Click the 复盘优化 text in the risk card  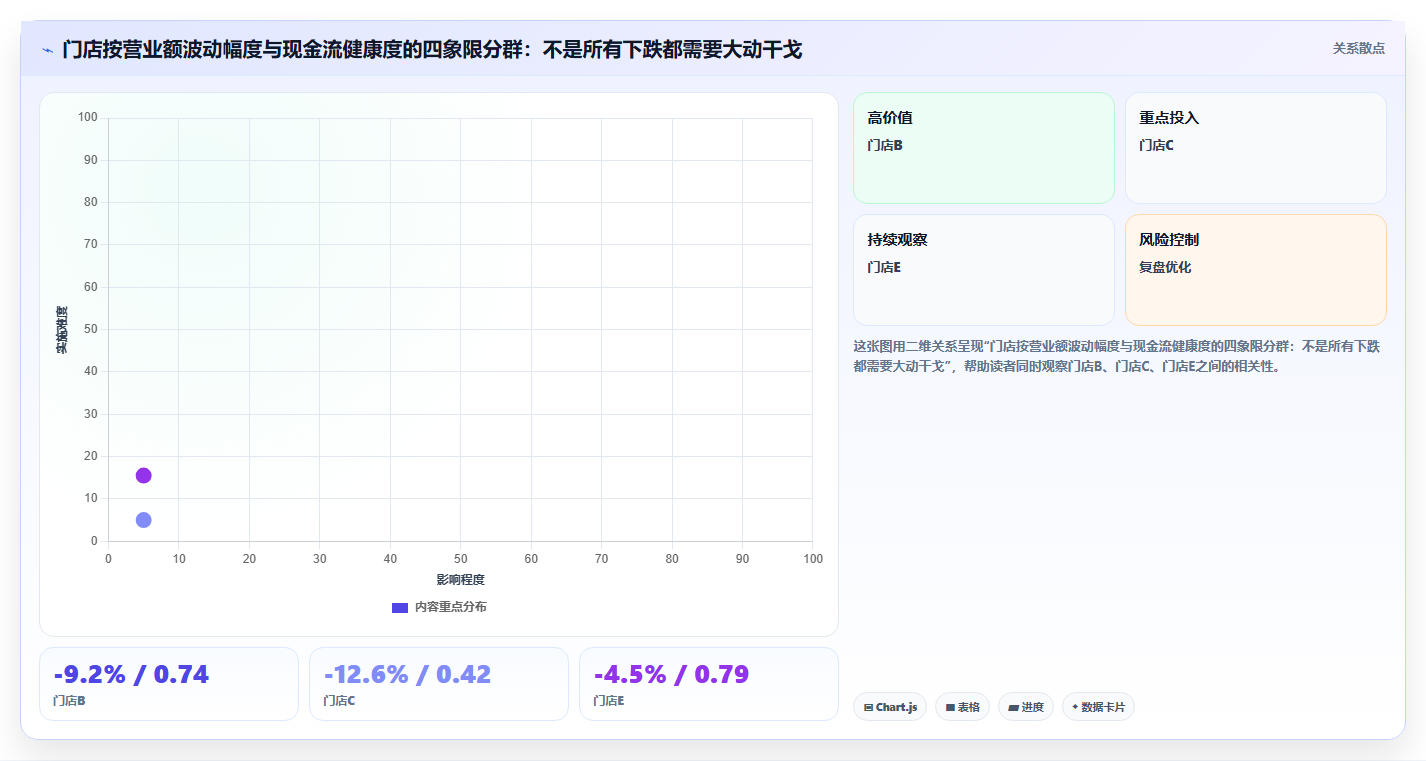[x=1165, y=267]
